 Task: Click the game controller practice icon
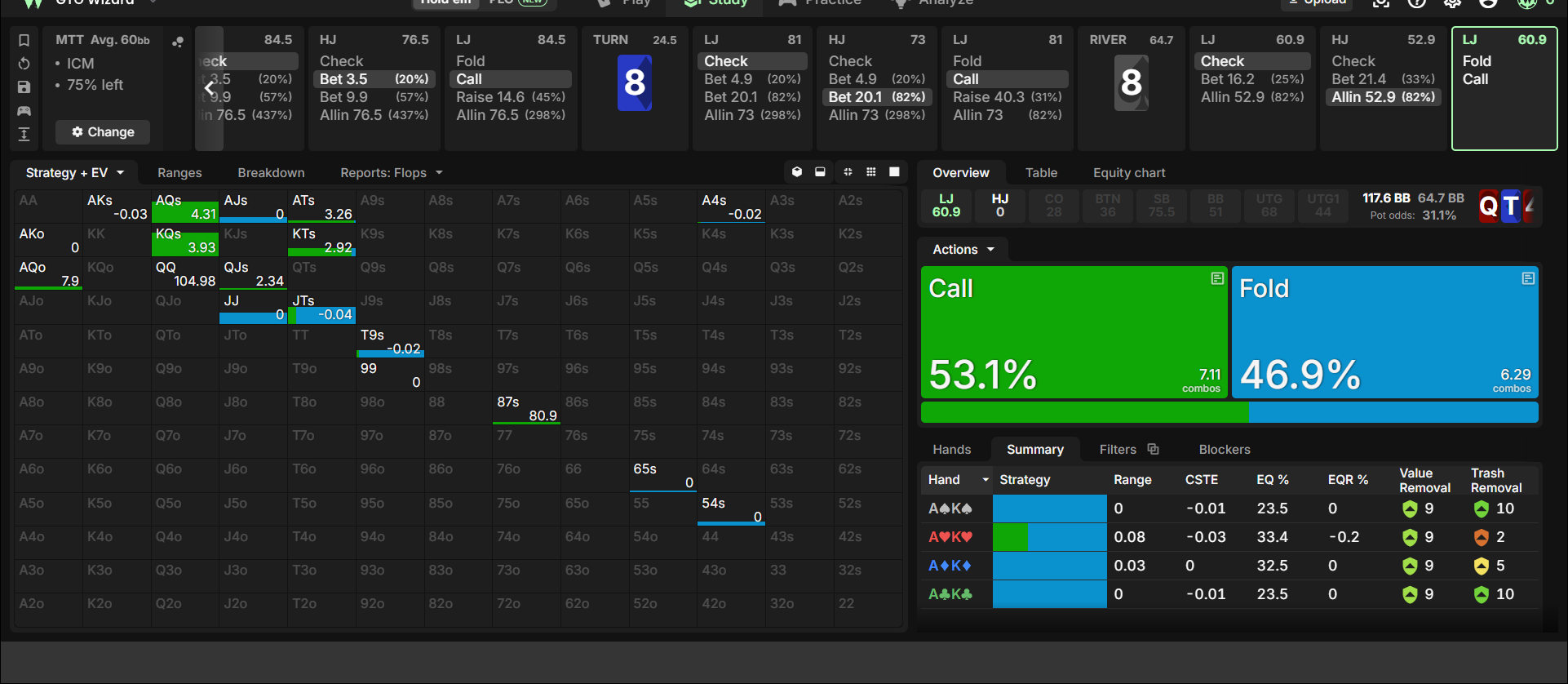tap(24, 111)
